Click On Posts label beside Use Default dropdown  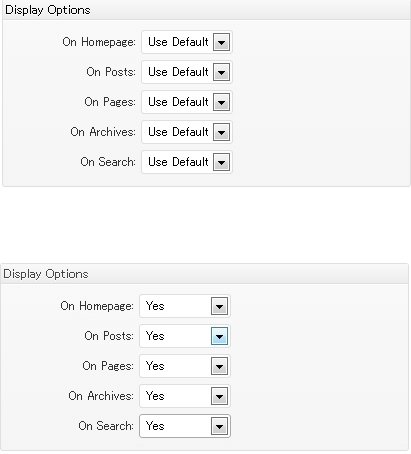coord(111,72)
